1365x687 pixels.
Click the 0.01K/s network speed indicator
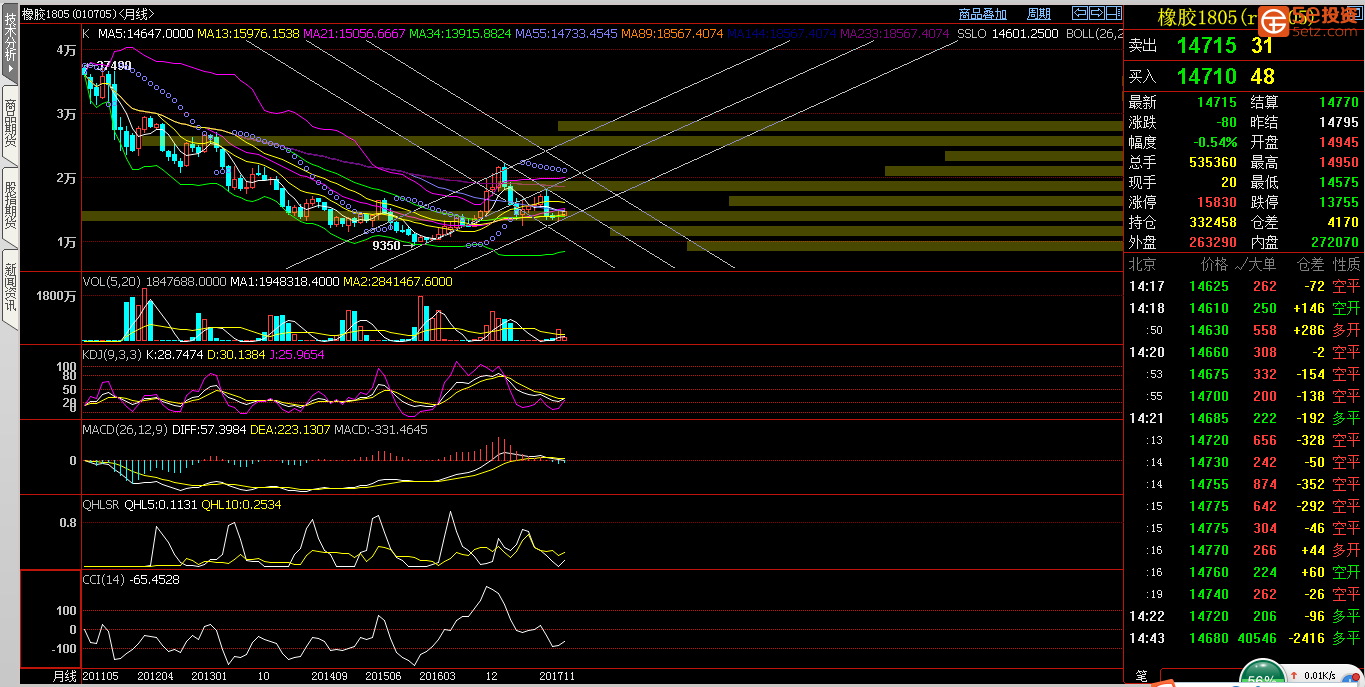click(1320, 678)
